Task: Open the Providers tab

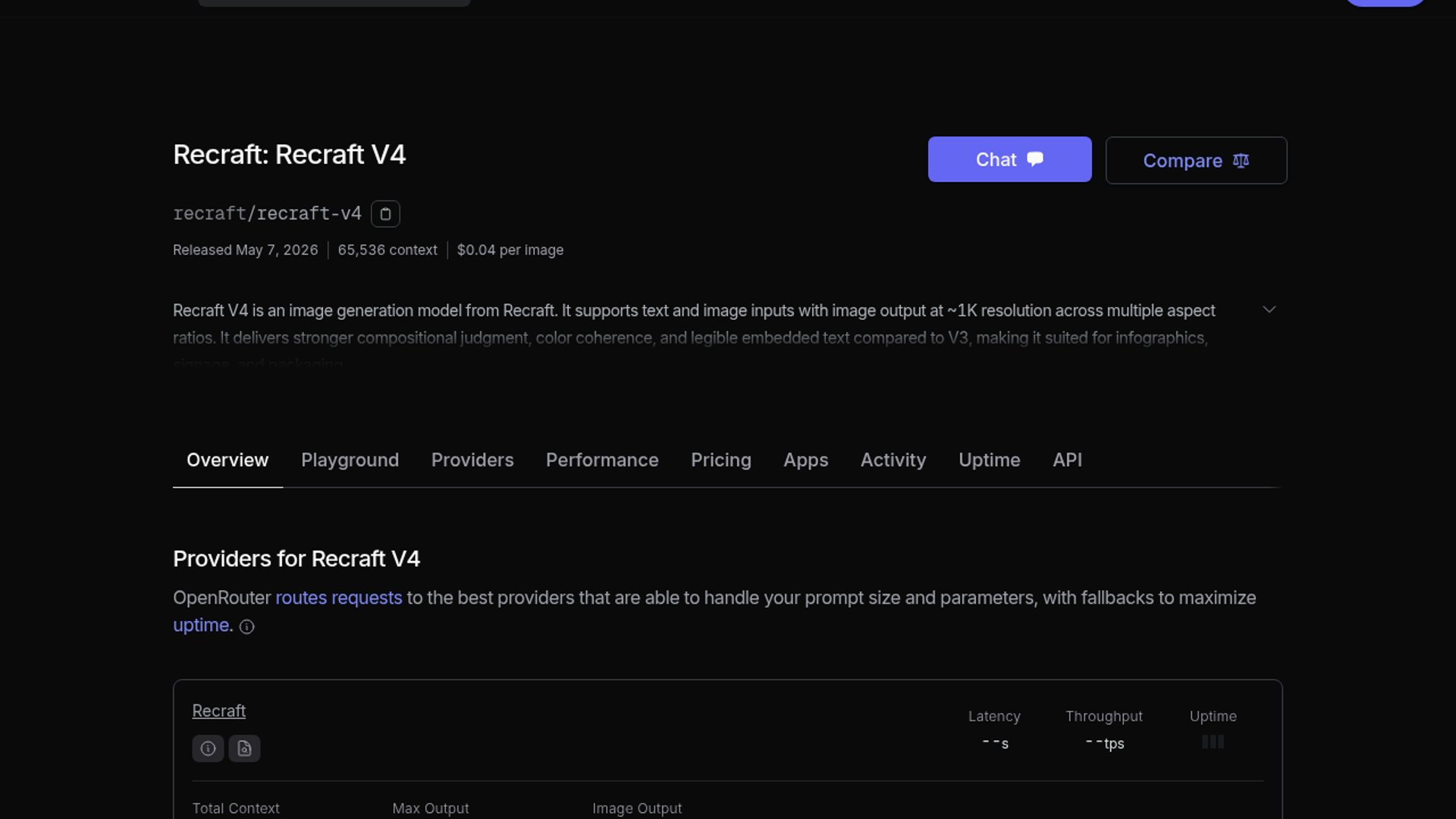Action: [x=472, y=460]
